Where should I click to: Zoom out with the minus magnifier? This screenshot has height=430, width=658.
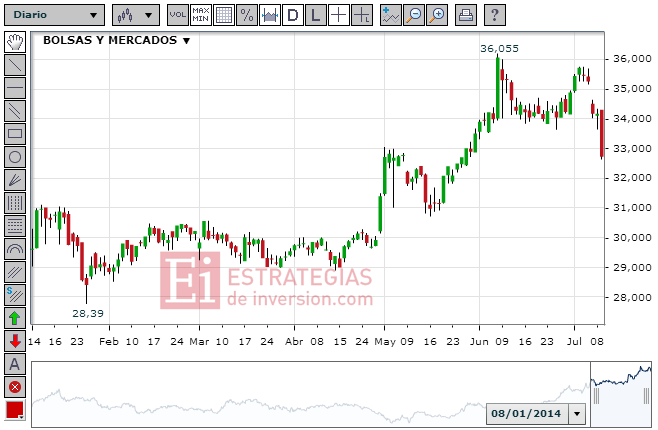(x=414, y=16)
